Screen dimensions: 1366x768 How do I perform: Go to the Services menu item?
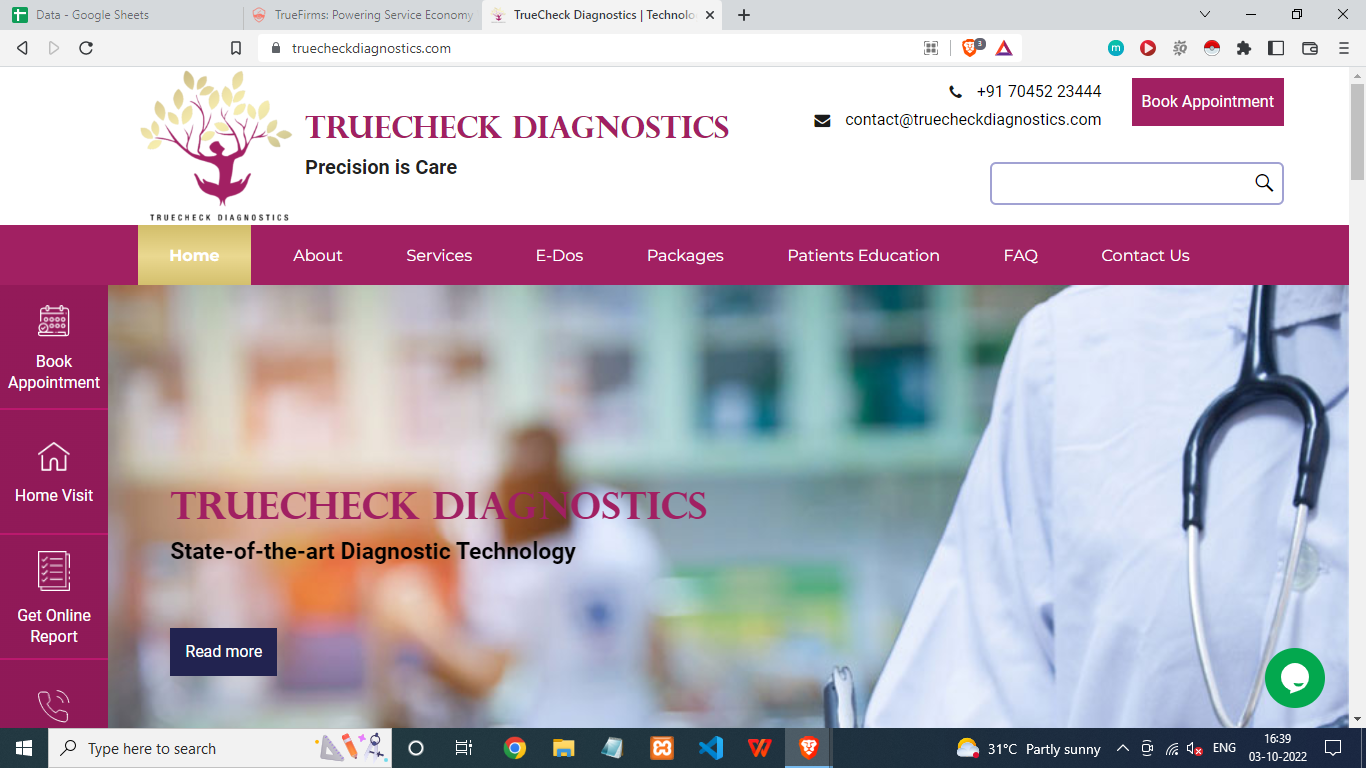pos(439,255)
